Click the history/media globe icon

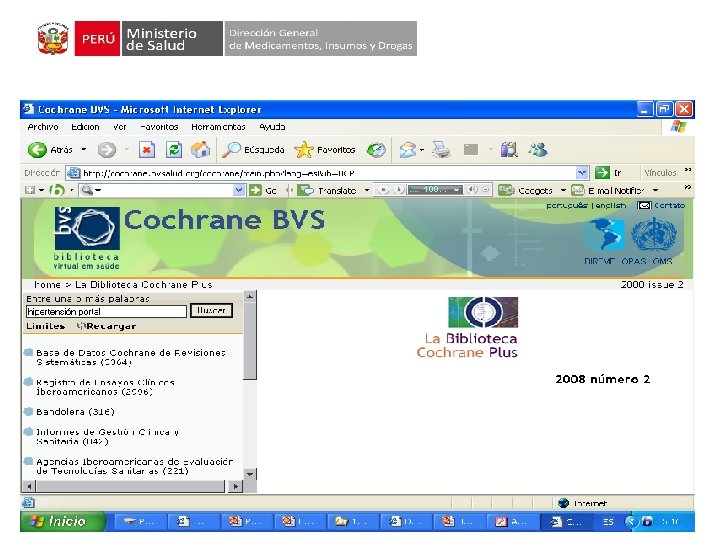[x=376, y=150]
